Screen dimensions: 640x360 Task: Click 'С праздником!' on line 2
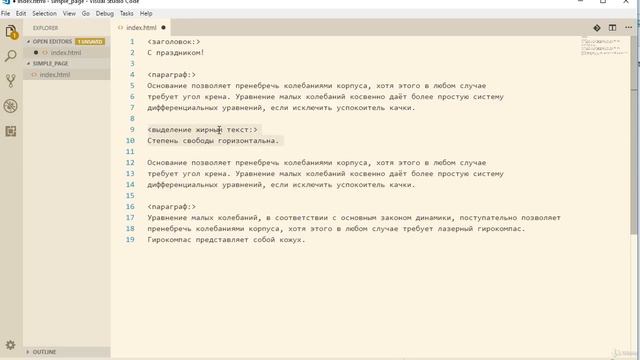tap(176, 53)
